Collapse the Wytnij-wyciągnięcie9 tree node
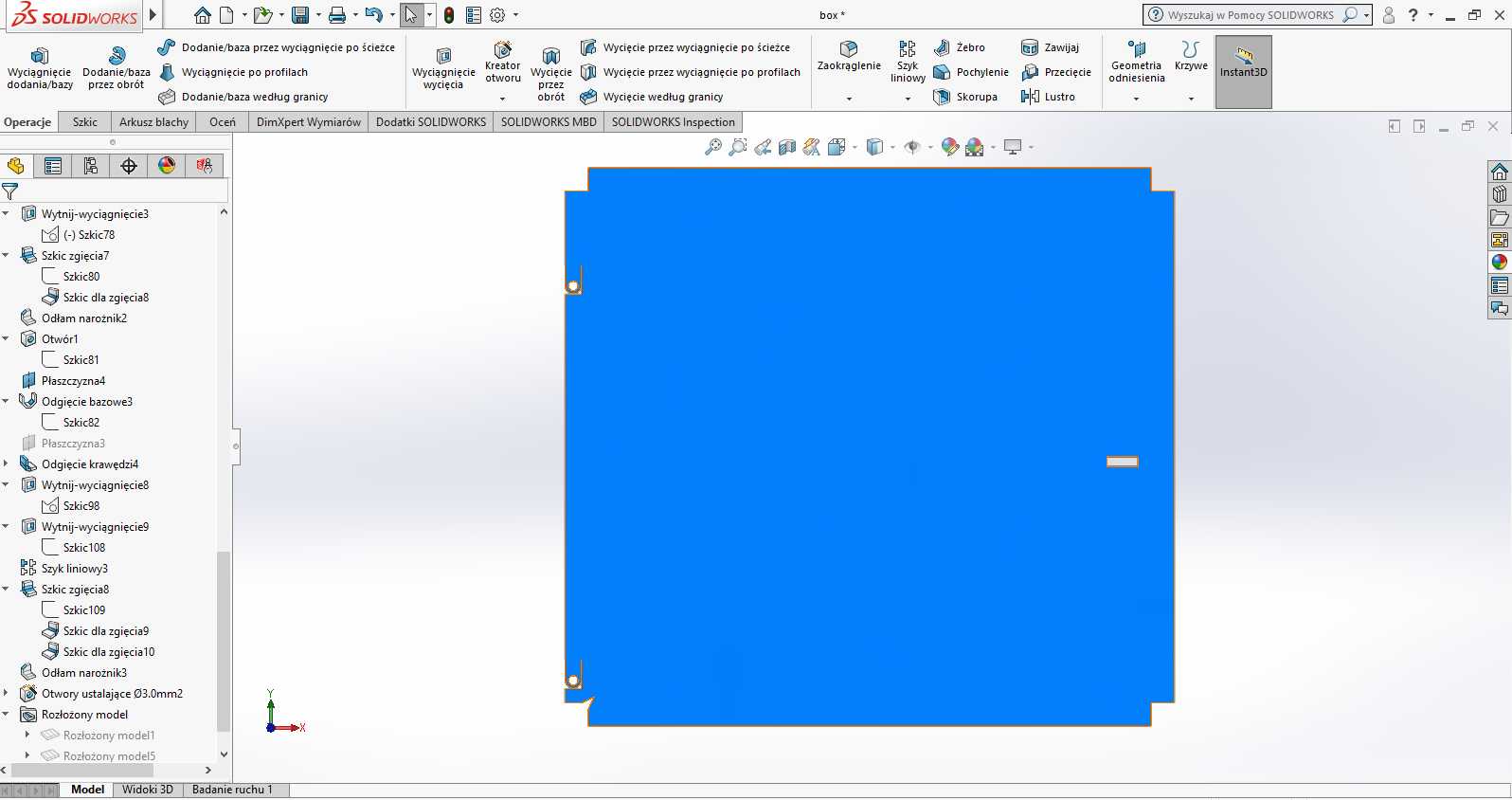This screenshot has height=800, width=1512. pyautogui.click(x=7, y=527)
